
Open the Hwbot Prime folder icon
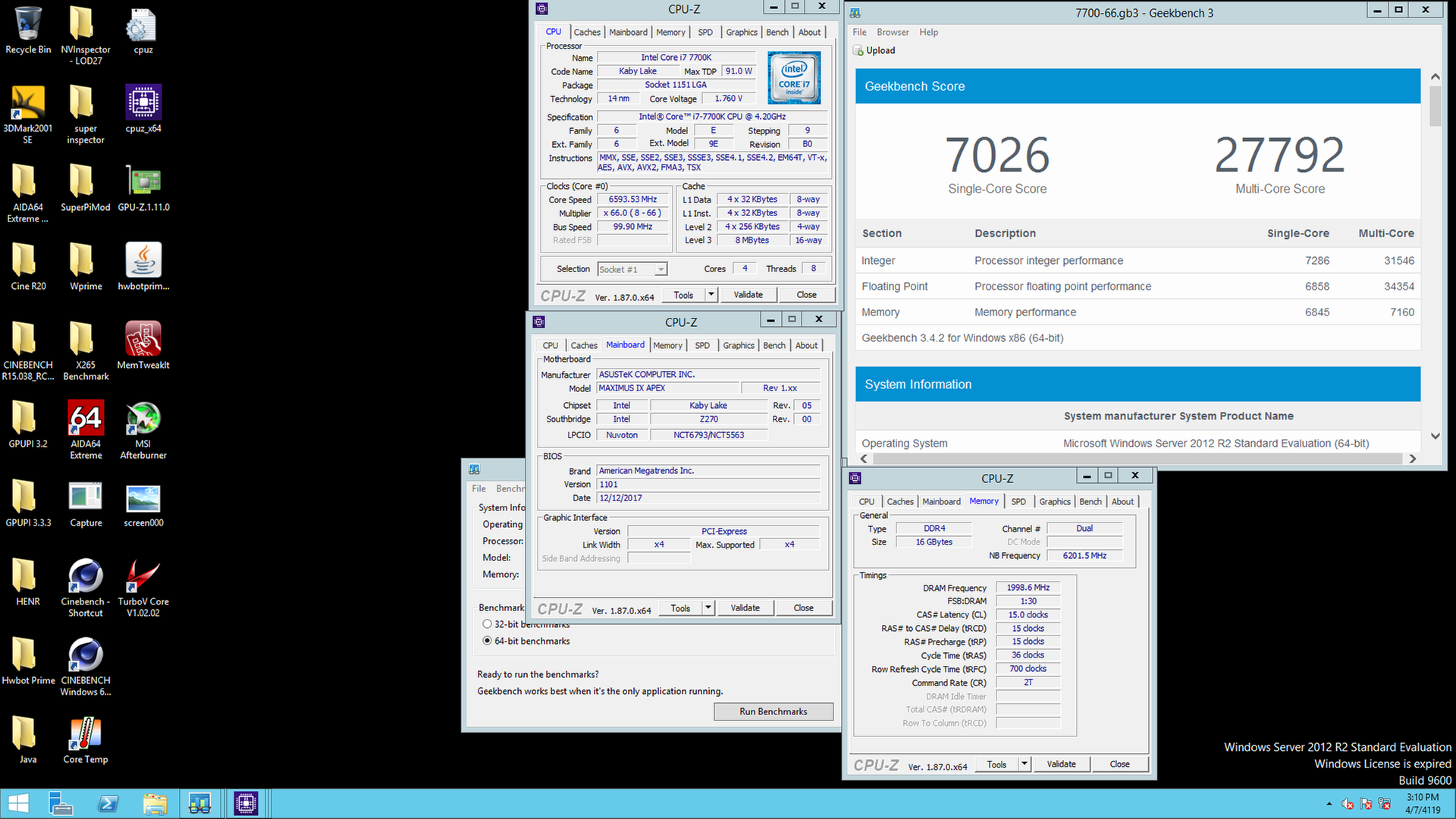[28, 661]
